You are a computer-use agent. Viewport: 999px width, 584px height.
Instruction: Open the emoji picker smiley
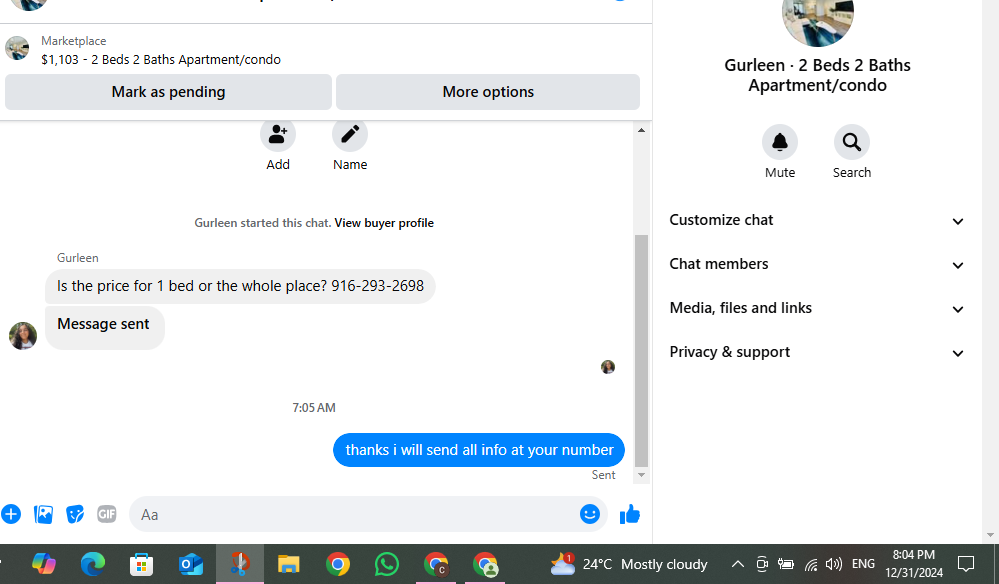(x=590, y=514)
